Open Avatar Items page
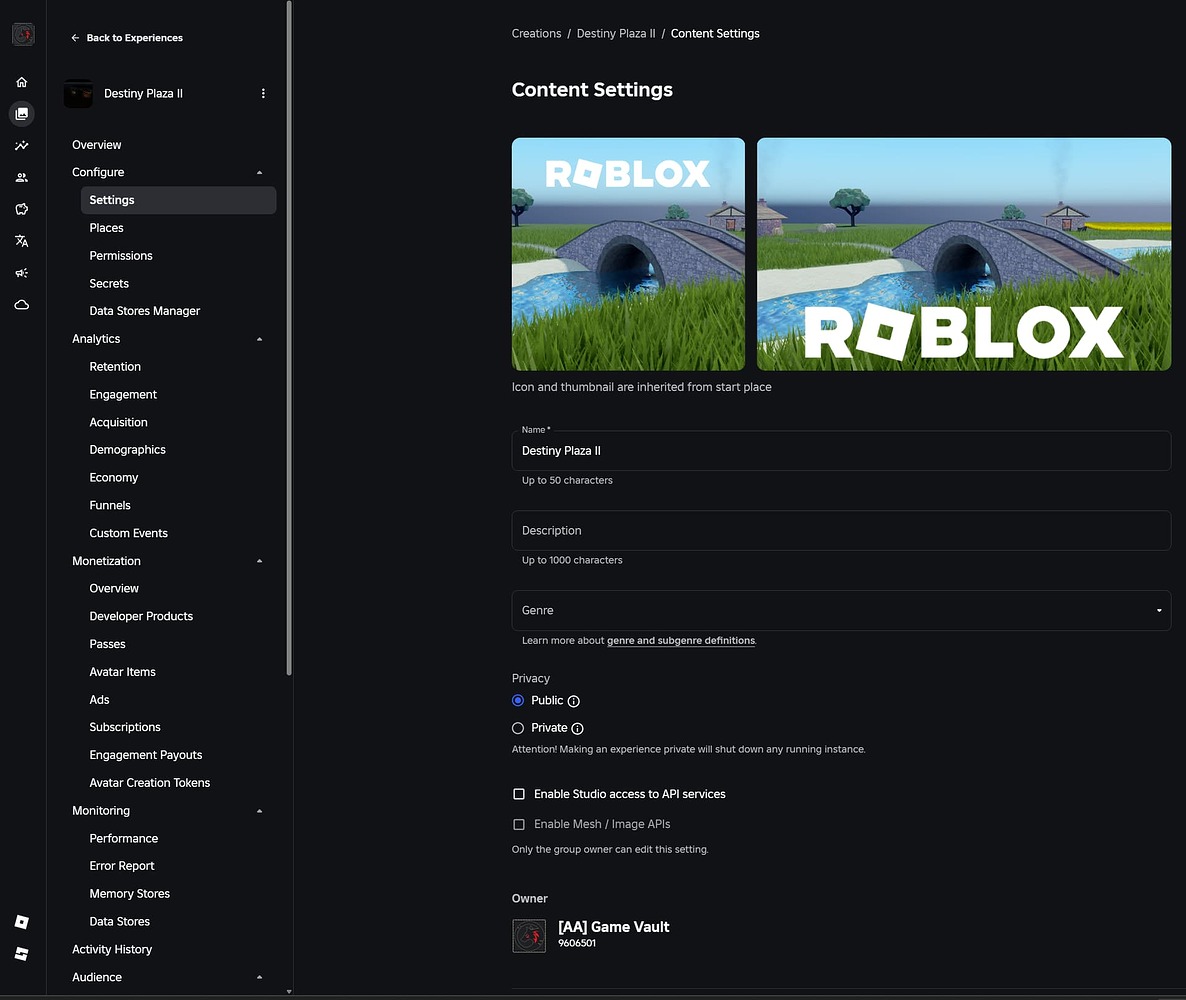This screenshot has height=1000, width=1186. pyautogui.click(x=123, y=672)
